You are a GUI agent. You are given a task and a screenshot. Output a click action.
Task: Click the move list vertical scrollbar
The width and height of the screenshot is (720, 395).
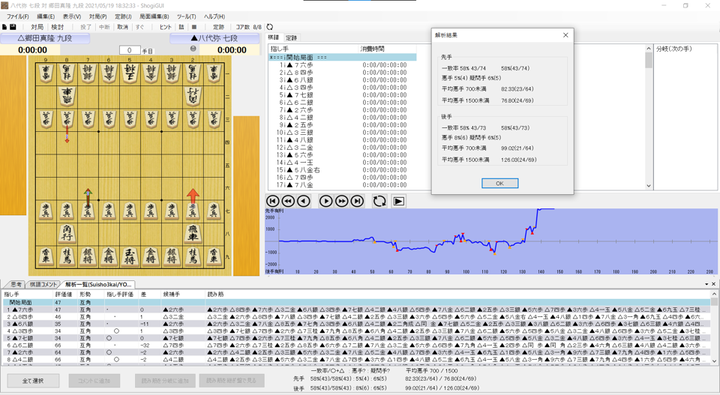648,117
